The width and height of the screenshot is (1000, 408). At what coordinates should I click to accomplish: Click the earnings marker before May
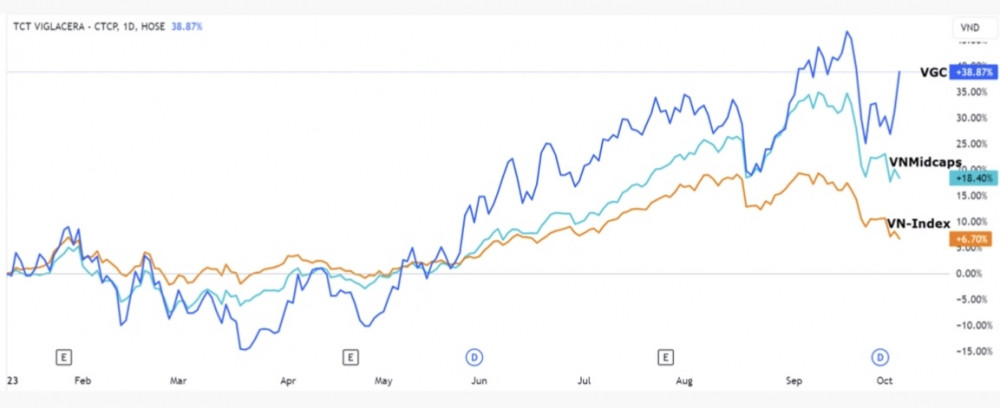(x=350, y=355)
